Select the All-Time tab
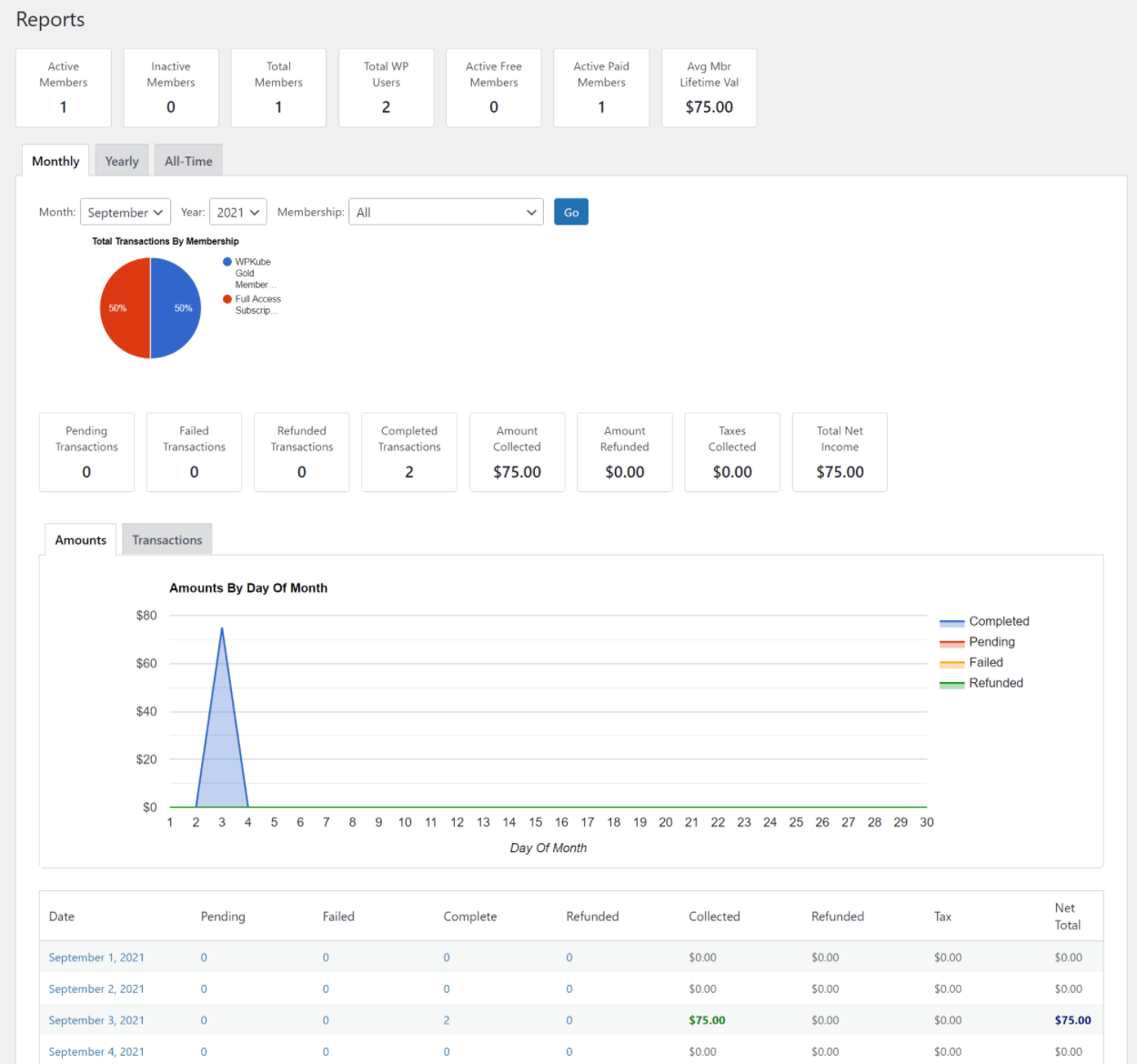 pos(187,160)
